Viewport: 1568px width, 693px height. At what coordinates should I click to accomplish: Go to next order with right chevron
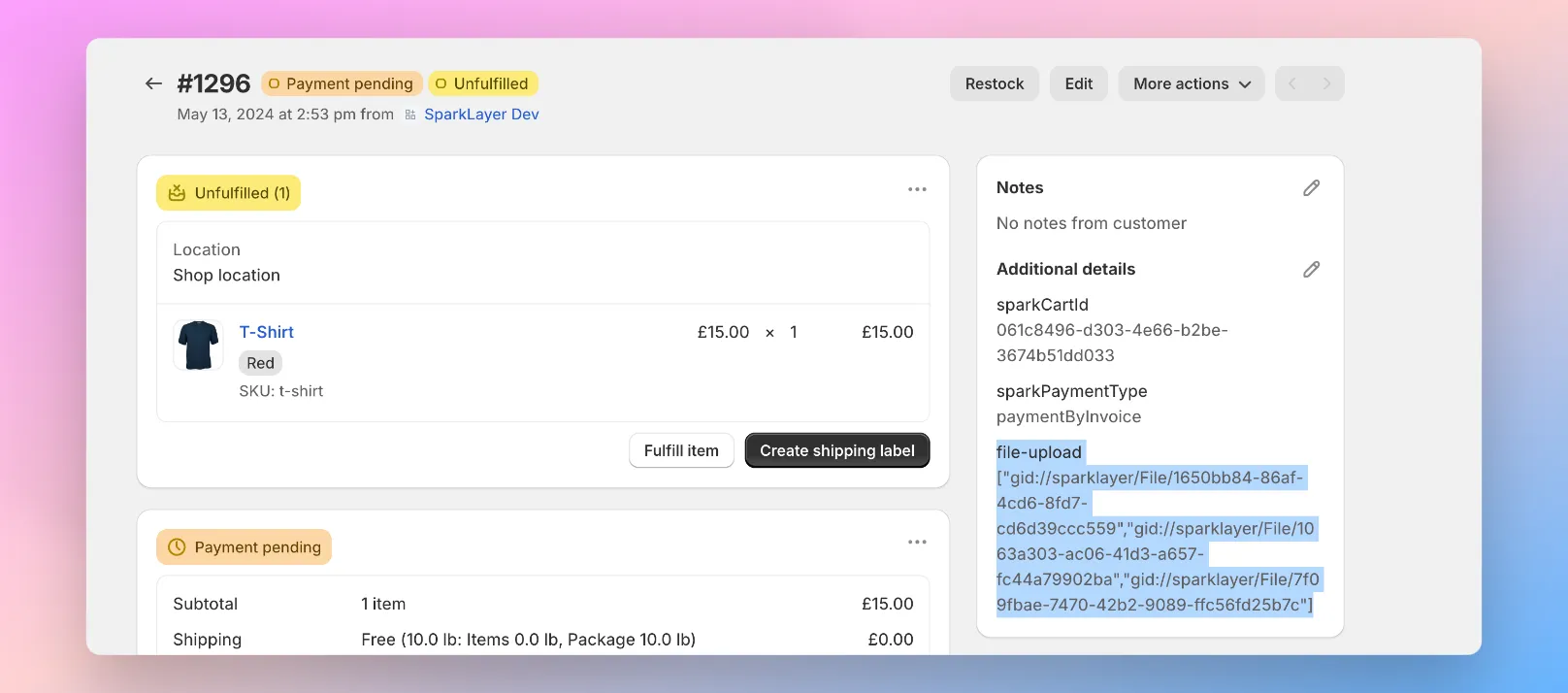click(1326, 83)
